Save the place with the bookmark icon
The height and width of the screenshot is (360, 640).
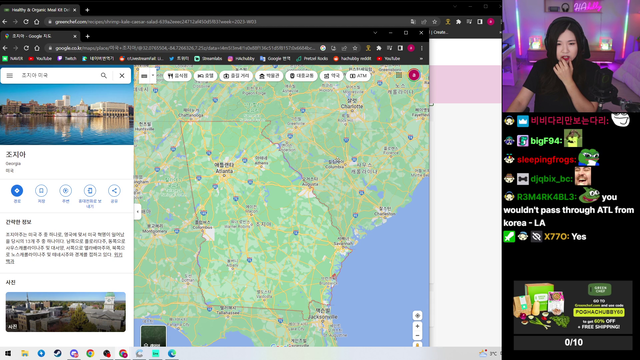point(41,191)
